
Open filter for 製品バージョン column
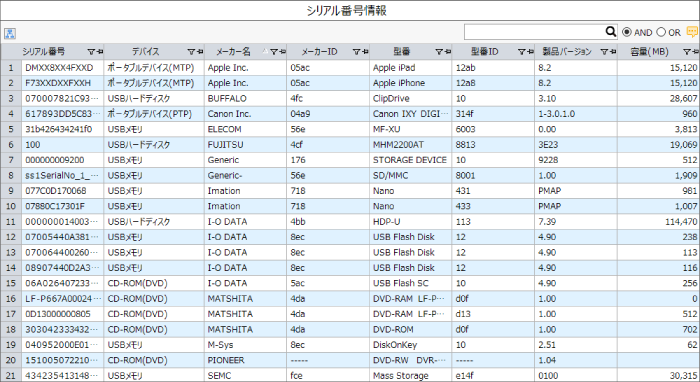[604, 52]
